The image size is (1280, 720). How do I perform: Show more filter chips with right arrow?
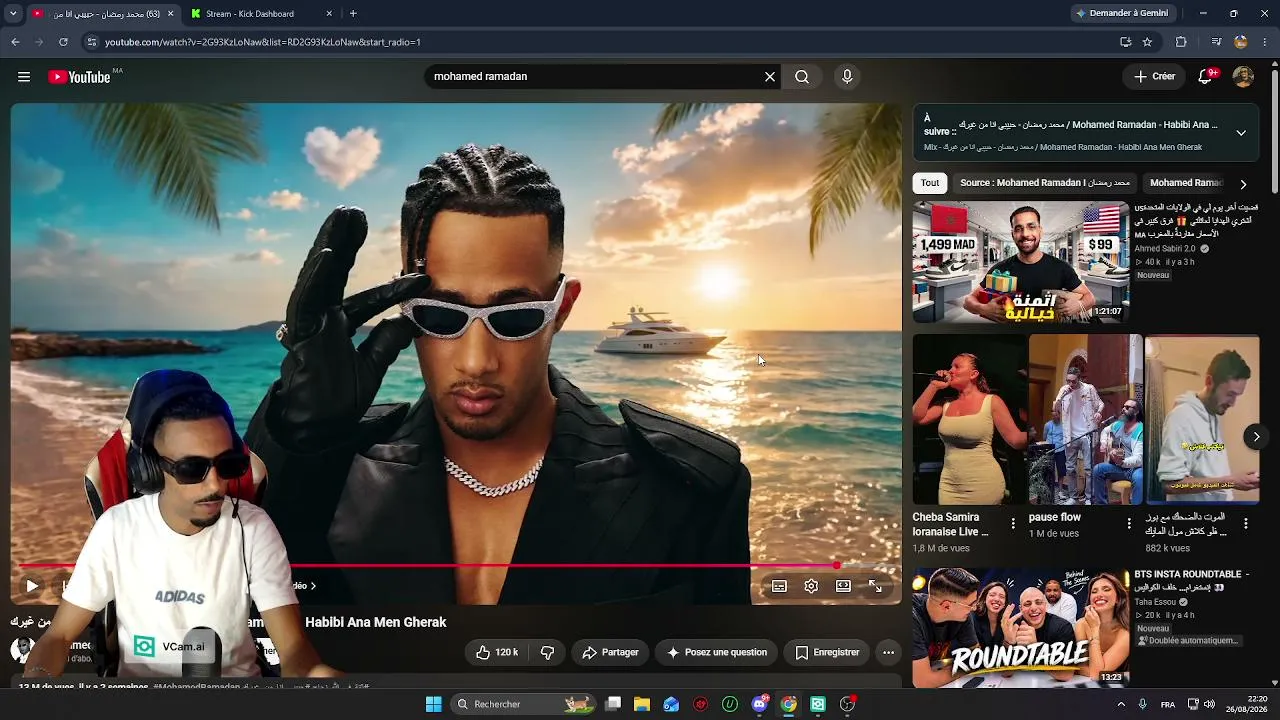click(1243, 184)
